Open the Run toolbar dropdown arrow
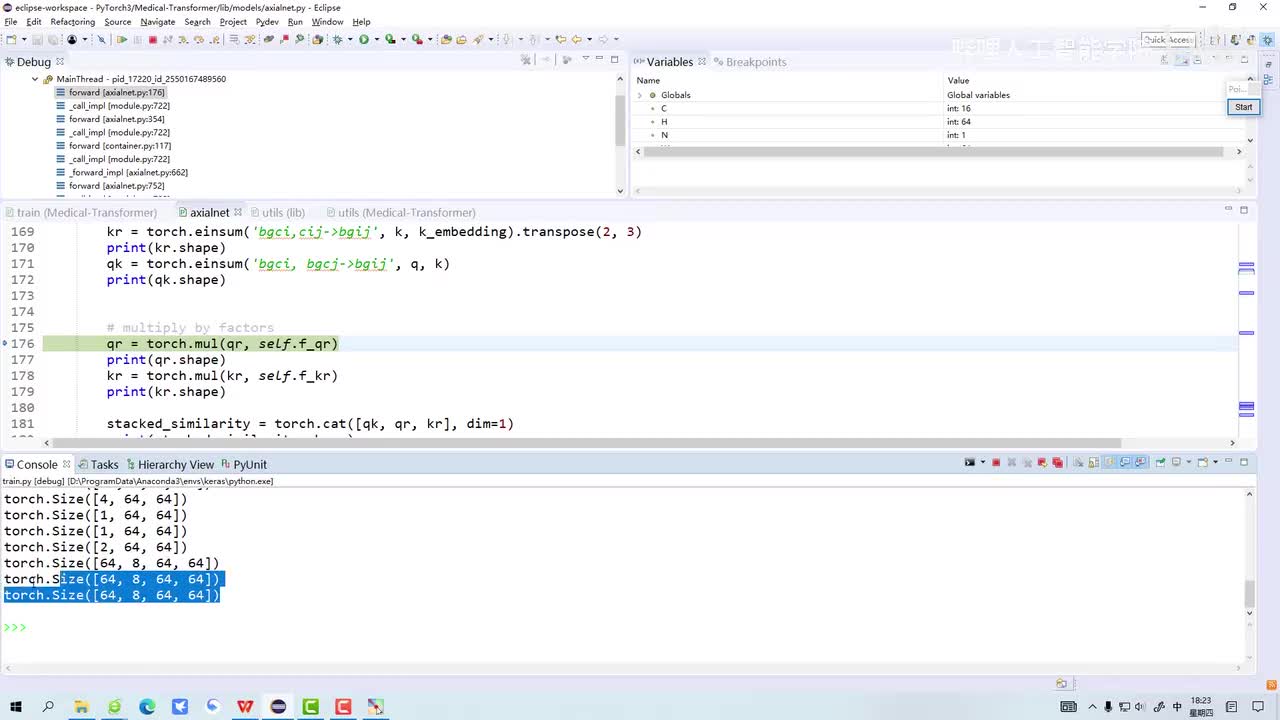The width and height of the screenshot is (1280, 720). [375, 40]
